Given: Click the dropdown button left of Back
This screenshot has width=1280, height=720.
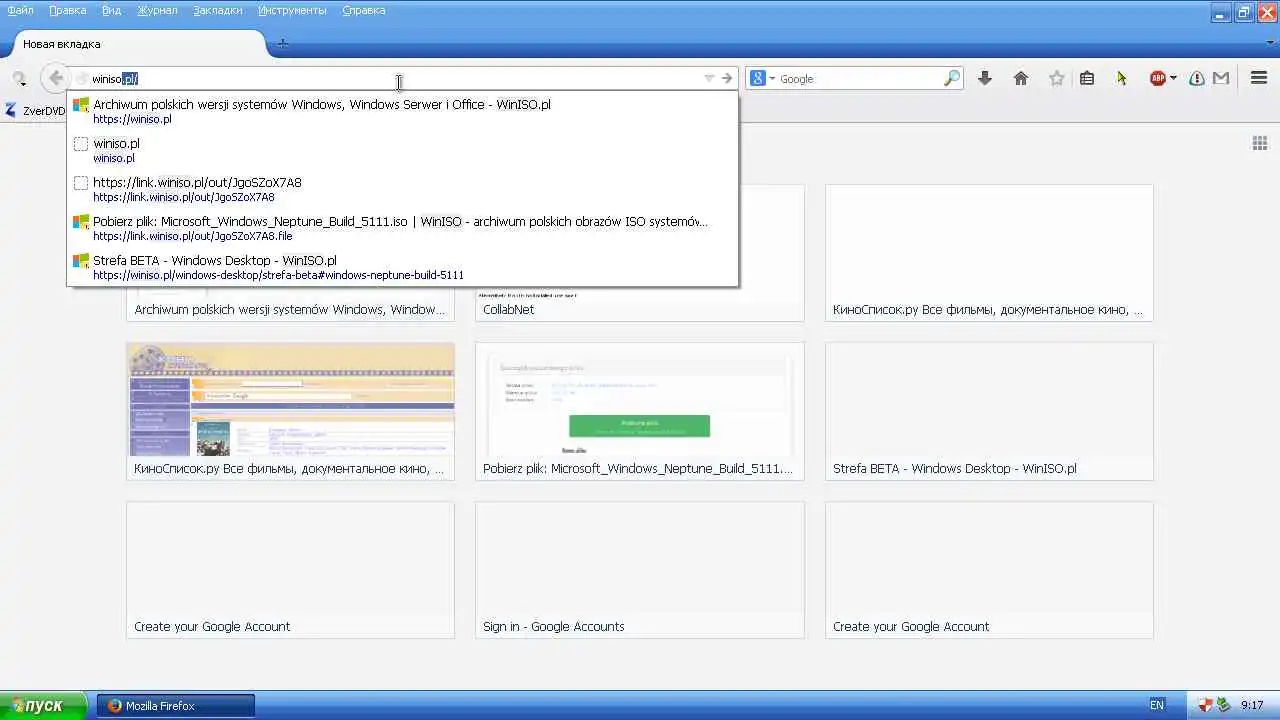Looking at the screenshot, I should [18, 78].
